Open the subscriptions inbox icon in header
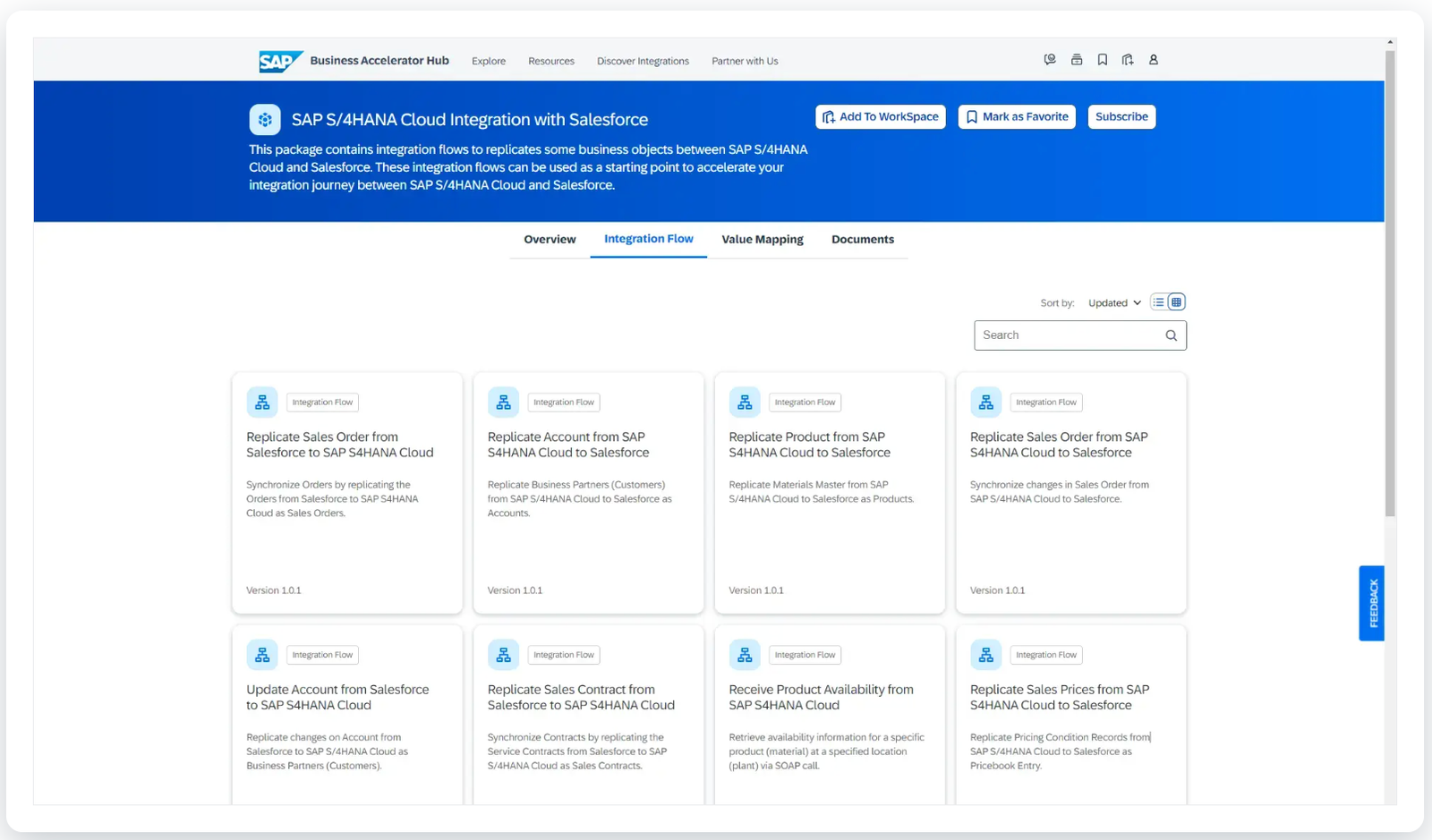1432x840 pixels. (x=1077, y=60)
